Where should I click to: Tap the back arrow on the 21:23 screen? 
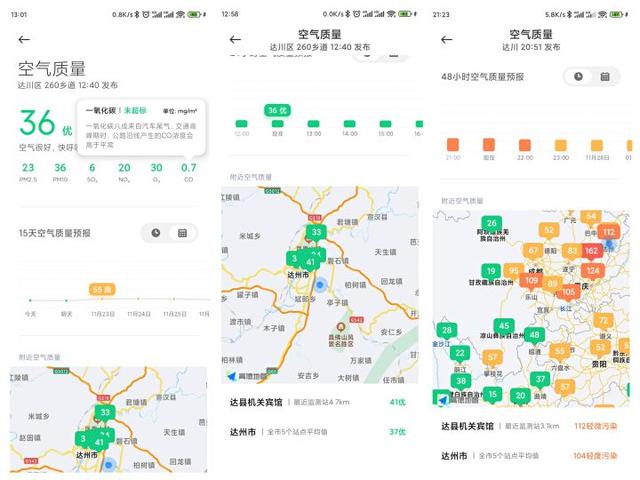(447, 40)
